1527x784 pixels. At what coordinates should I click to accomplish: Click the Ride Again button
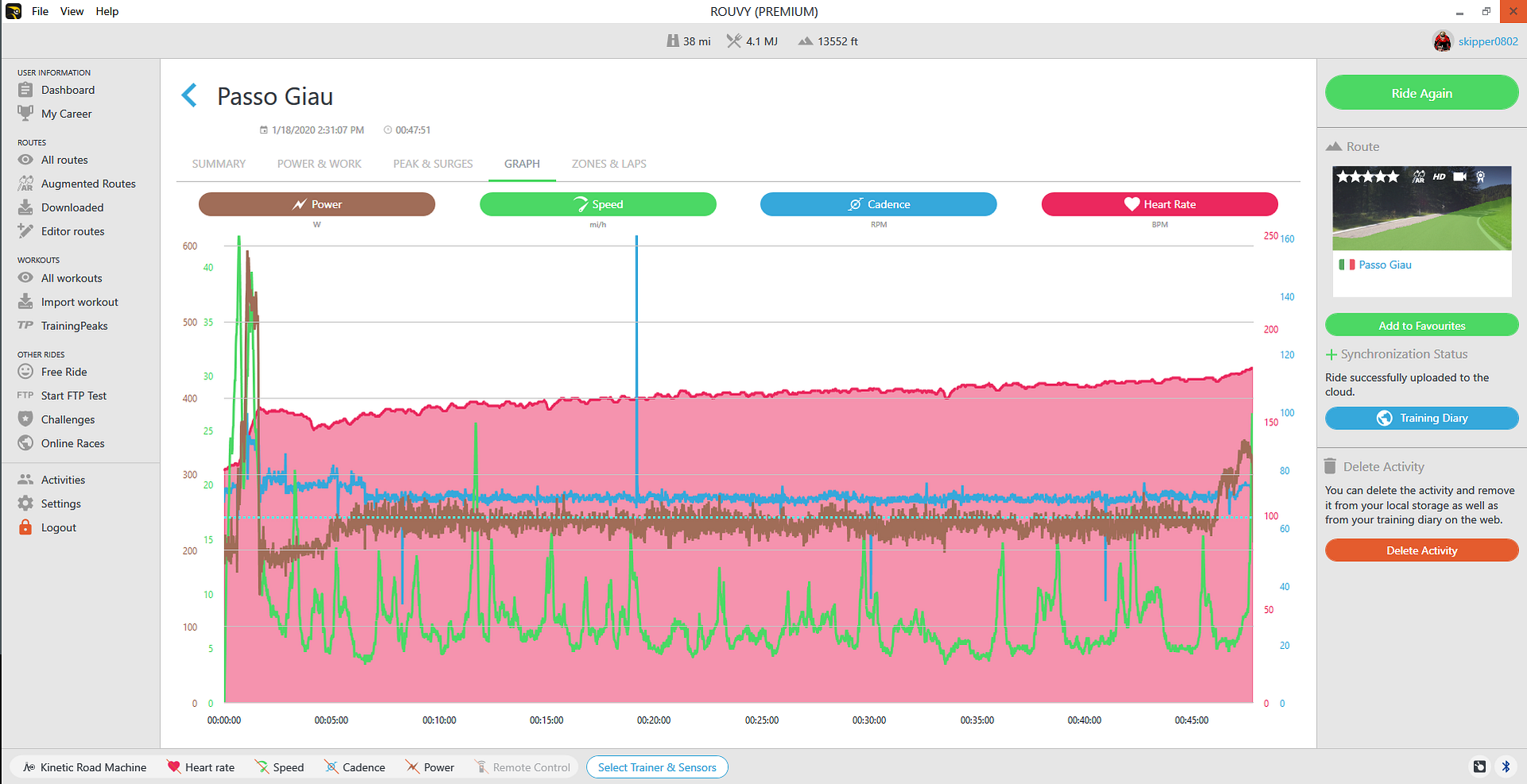click(1421, 93)
